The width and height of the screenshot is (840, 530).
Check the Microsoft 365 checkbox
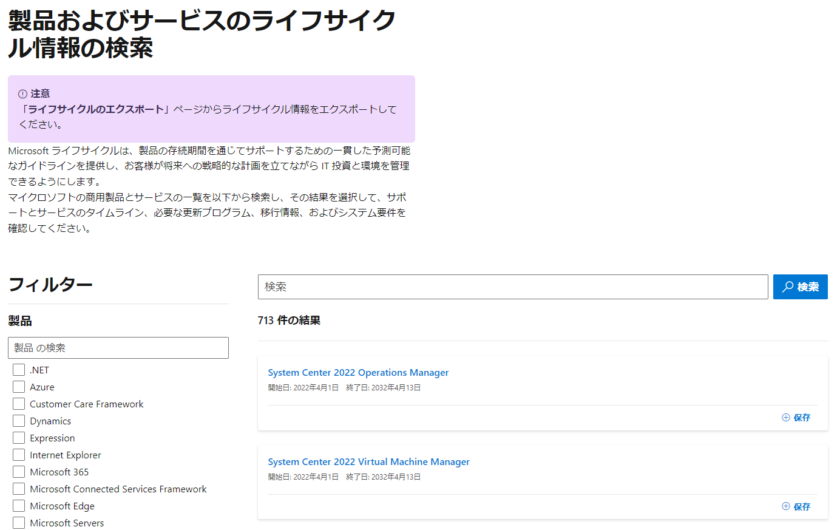(x=19, y=472)
